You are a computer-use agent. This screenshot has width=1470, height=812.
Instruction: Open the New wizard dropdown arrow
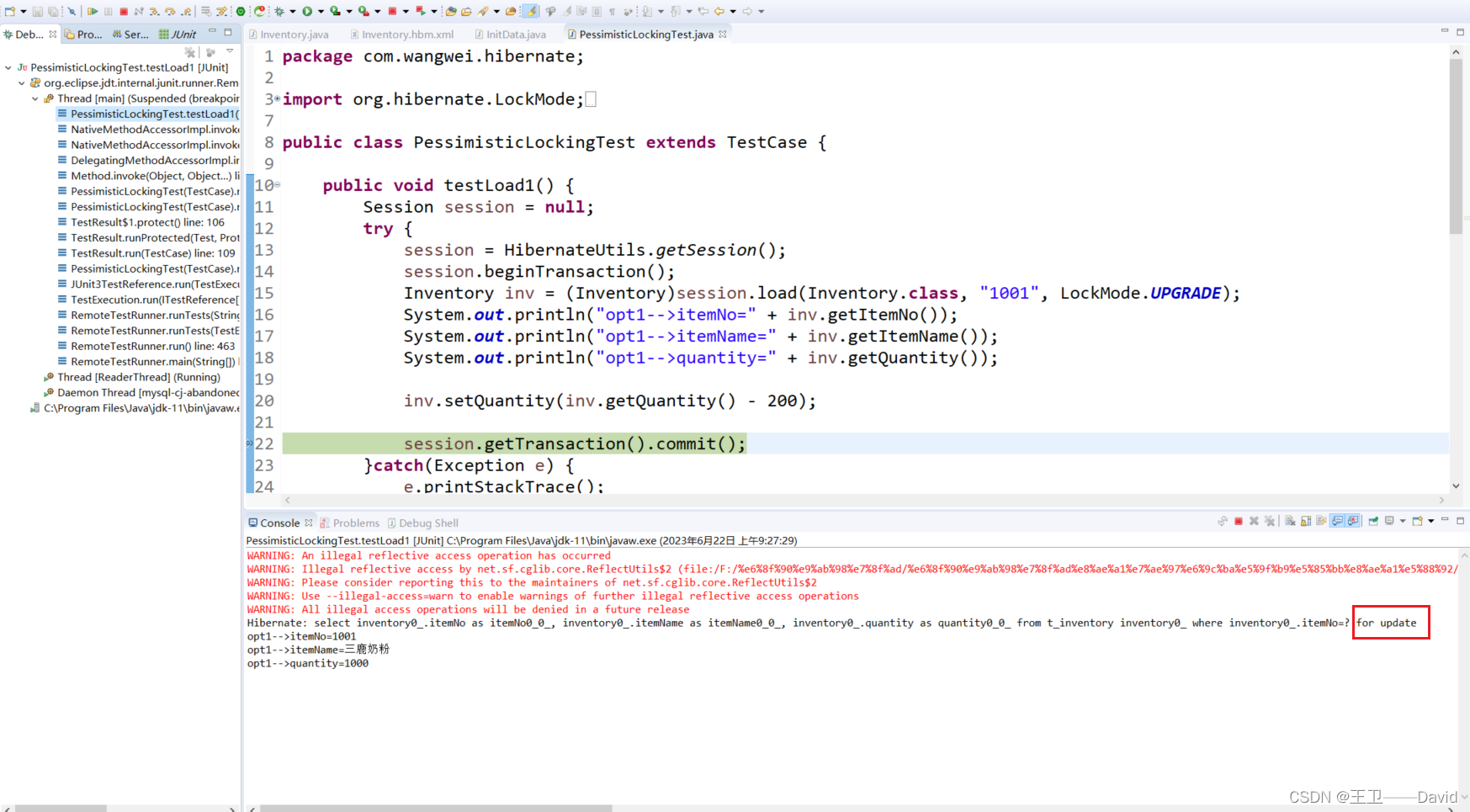(23, 11)
